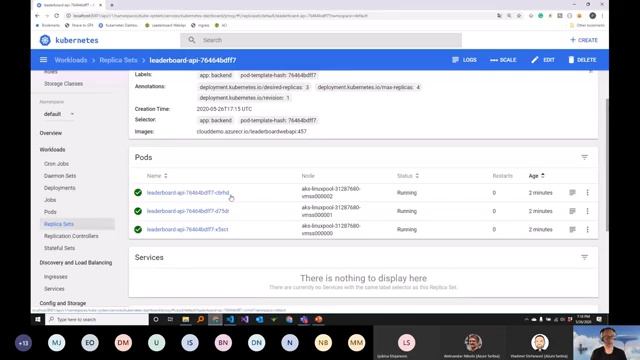
Task: Open LOGS for the replica set
Action: [x=464, y=60]
